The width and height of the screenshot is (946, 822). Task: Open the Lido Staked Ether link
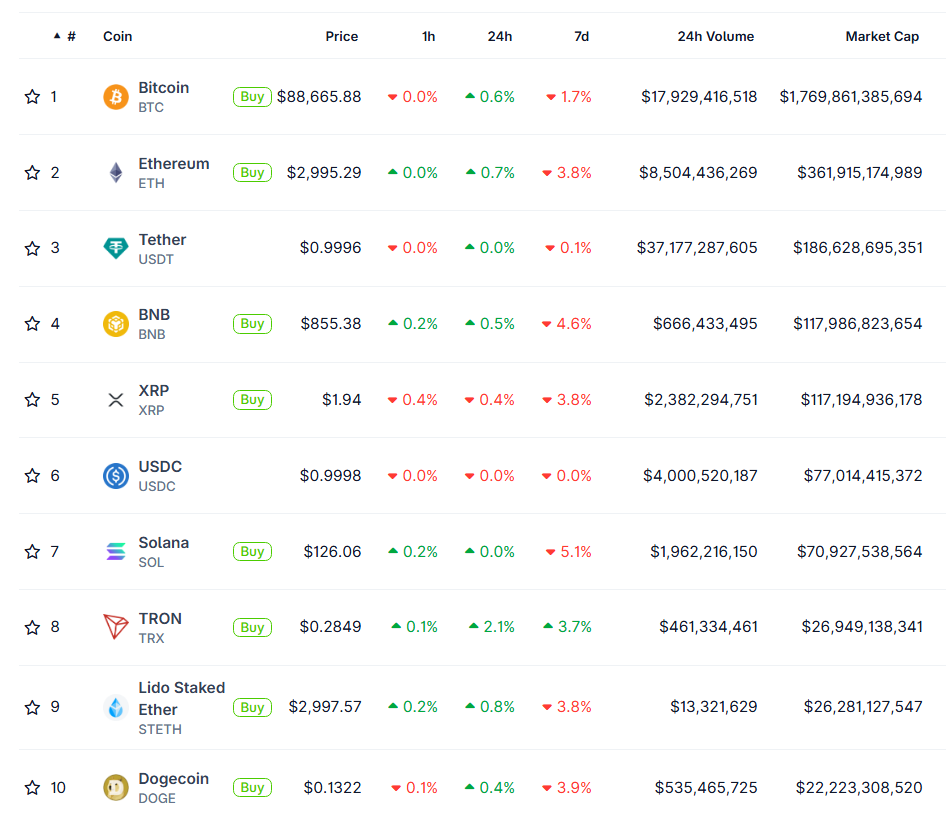181,698
